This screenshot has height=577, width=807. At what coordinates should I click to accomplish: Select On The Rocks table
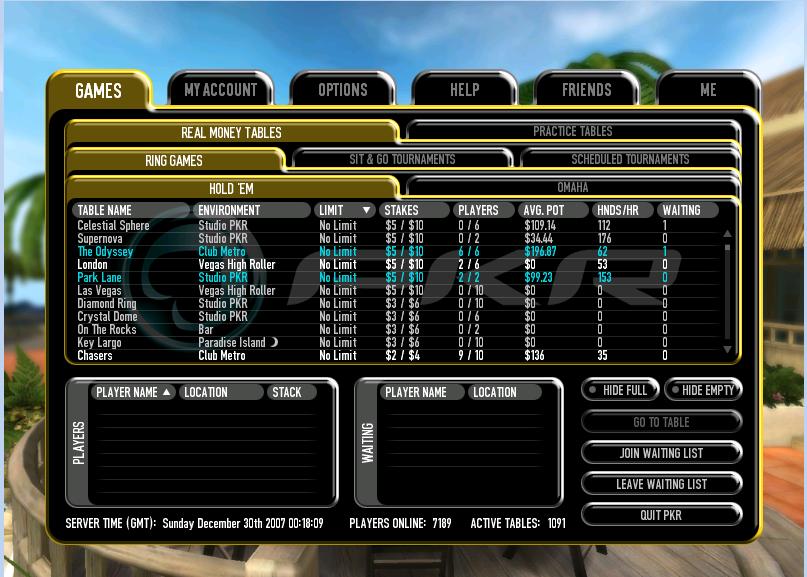pyautogui.click(x=396, y=329)
